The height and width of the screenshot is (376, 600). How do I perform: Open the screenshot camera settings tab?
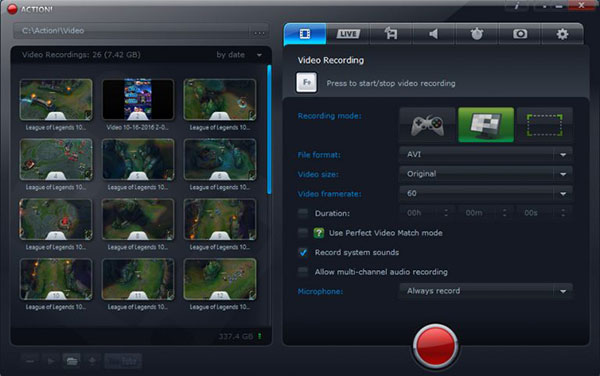(520, 34)
